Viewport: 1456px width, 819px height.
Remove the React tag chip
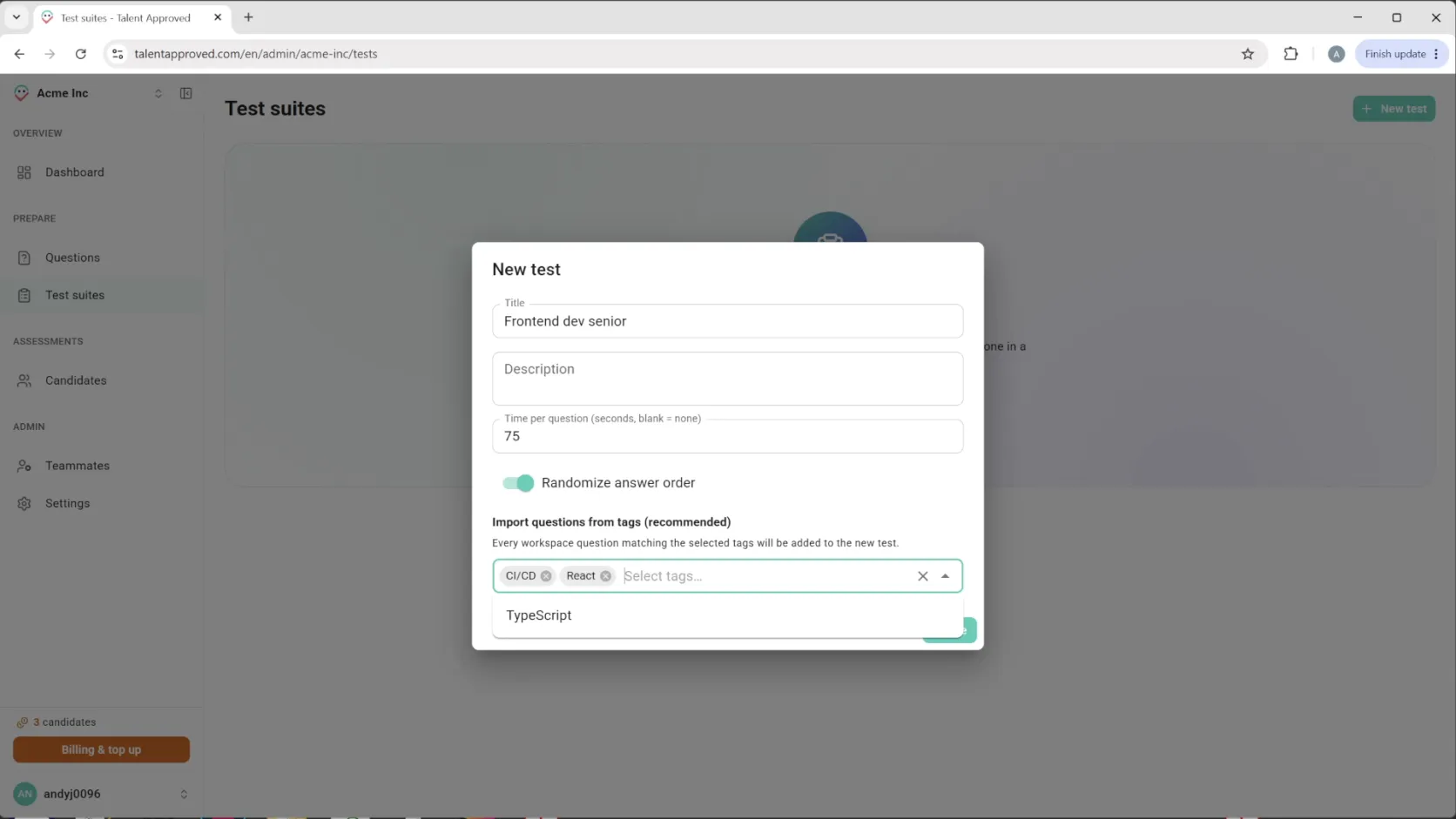pyautogui.click(x=605, y=576)
